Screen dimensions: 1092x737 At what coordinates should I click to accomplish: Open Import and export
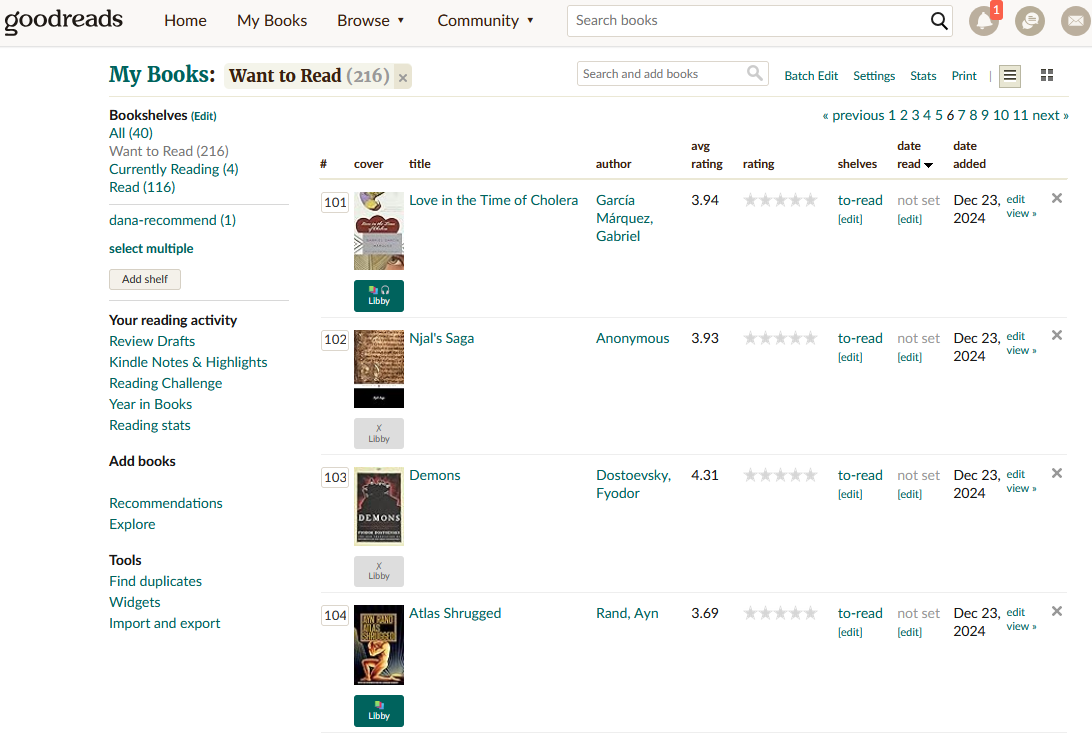point(164,623)
